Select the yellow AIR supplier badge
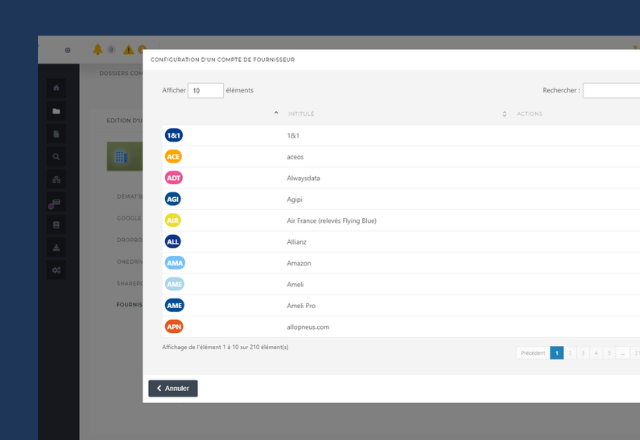640x440 pixels. coord(173,220)
